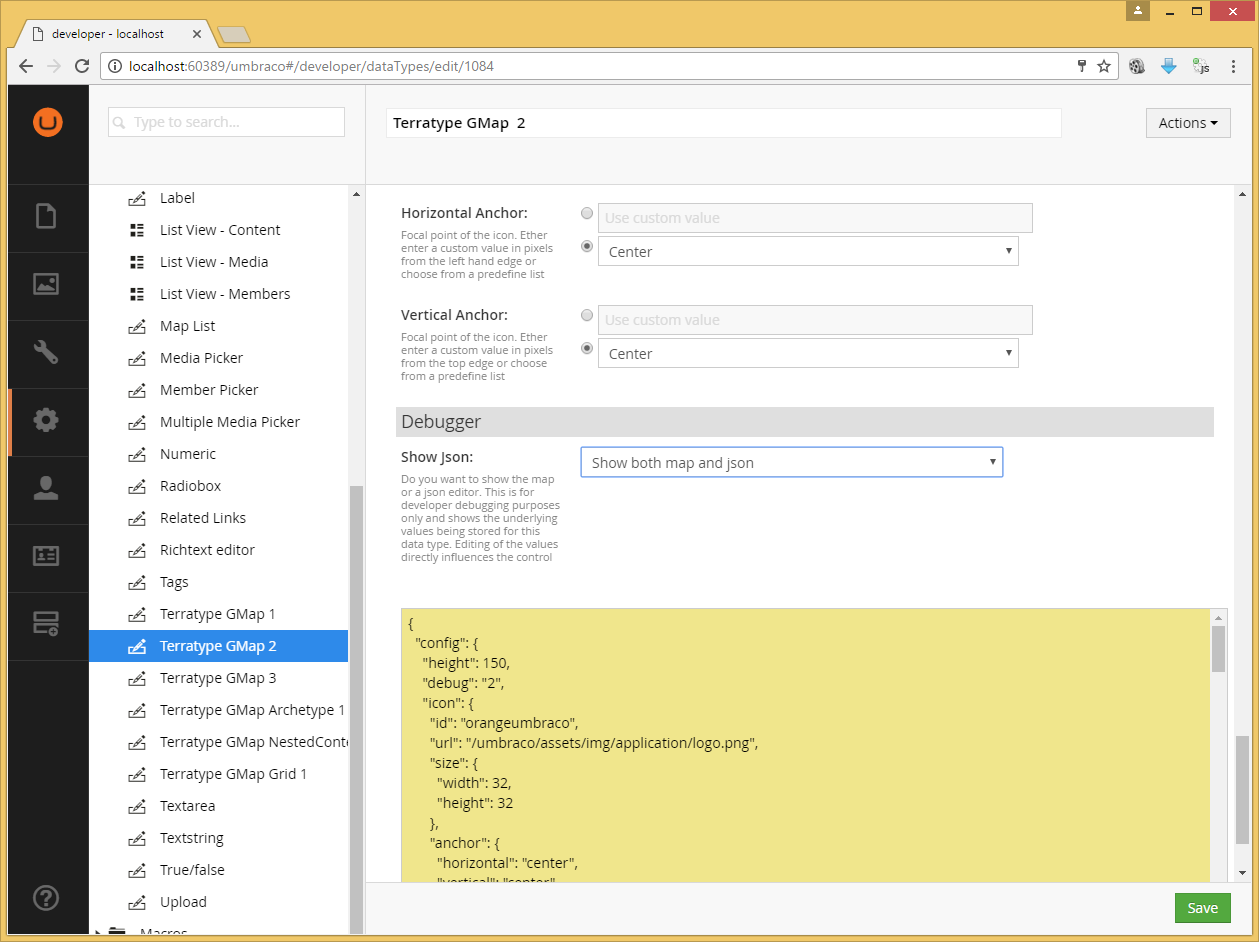Expand the Macros tree node
The image size is (1259, 942).
tap(98, 933)
